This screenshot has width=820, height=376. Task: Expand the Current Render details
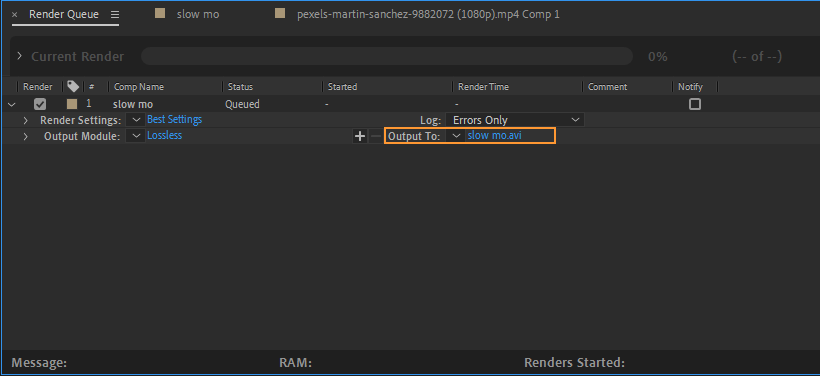pos(19,56)
